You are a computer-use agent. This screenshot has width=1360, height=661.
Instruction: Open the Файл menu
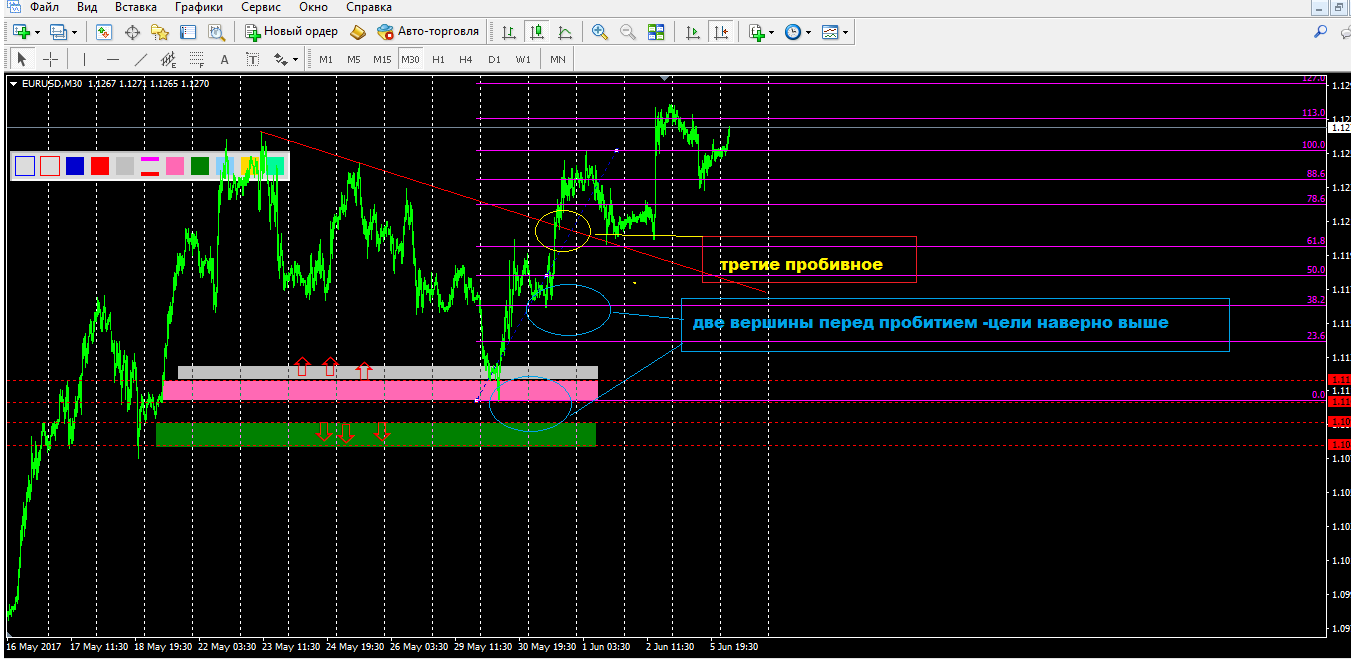(44, 7)
